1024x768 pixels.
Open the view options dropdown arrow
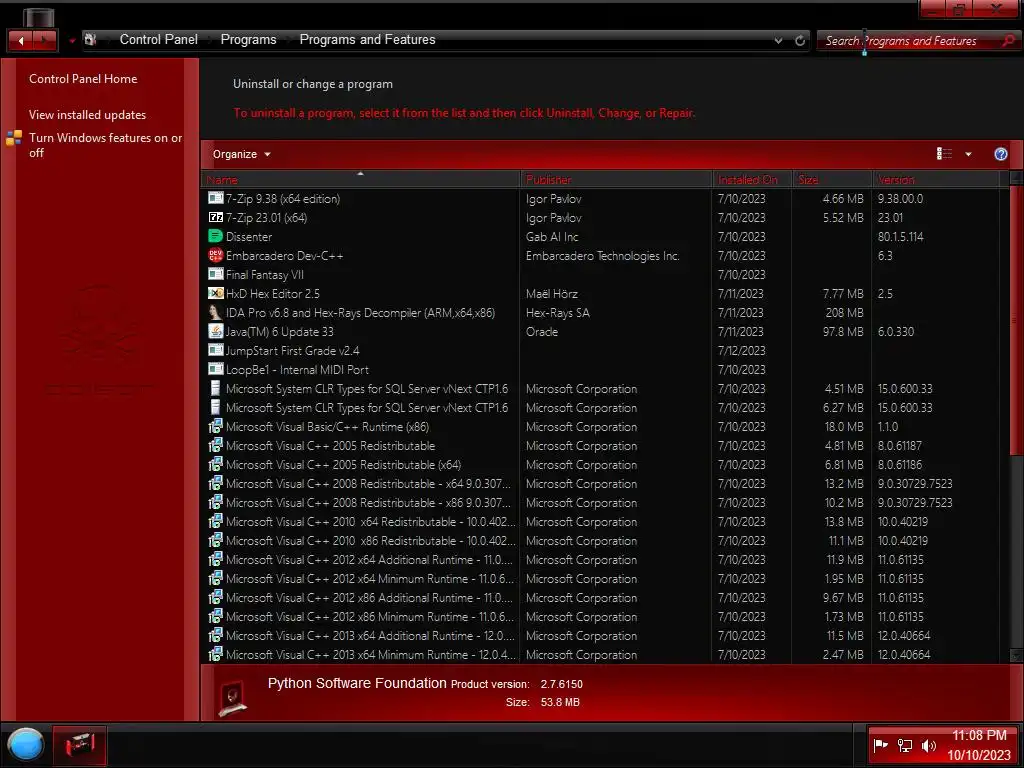tap(968, 154)
